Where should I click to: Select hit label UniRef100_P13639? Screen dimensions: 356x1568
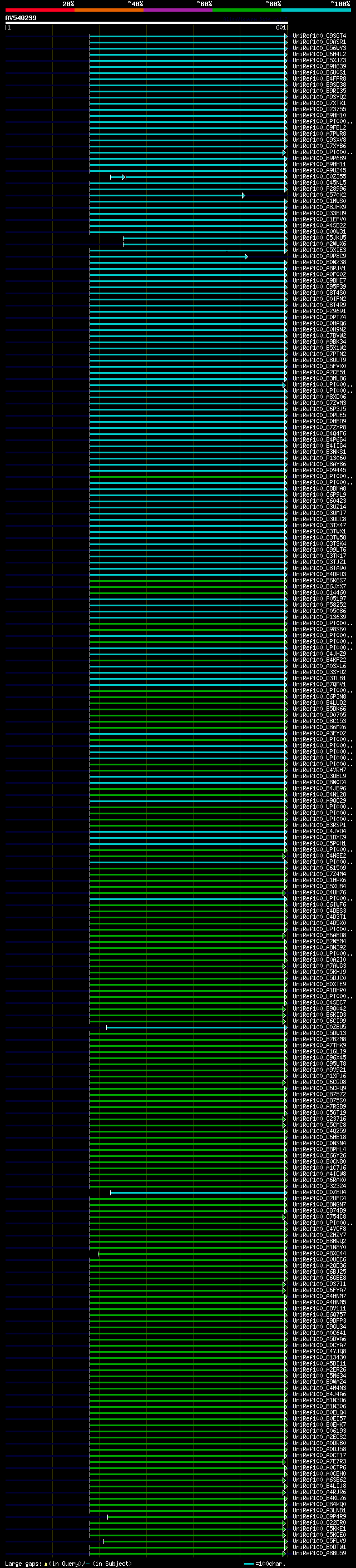pyautogui.click(x=319, y=617)
